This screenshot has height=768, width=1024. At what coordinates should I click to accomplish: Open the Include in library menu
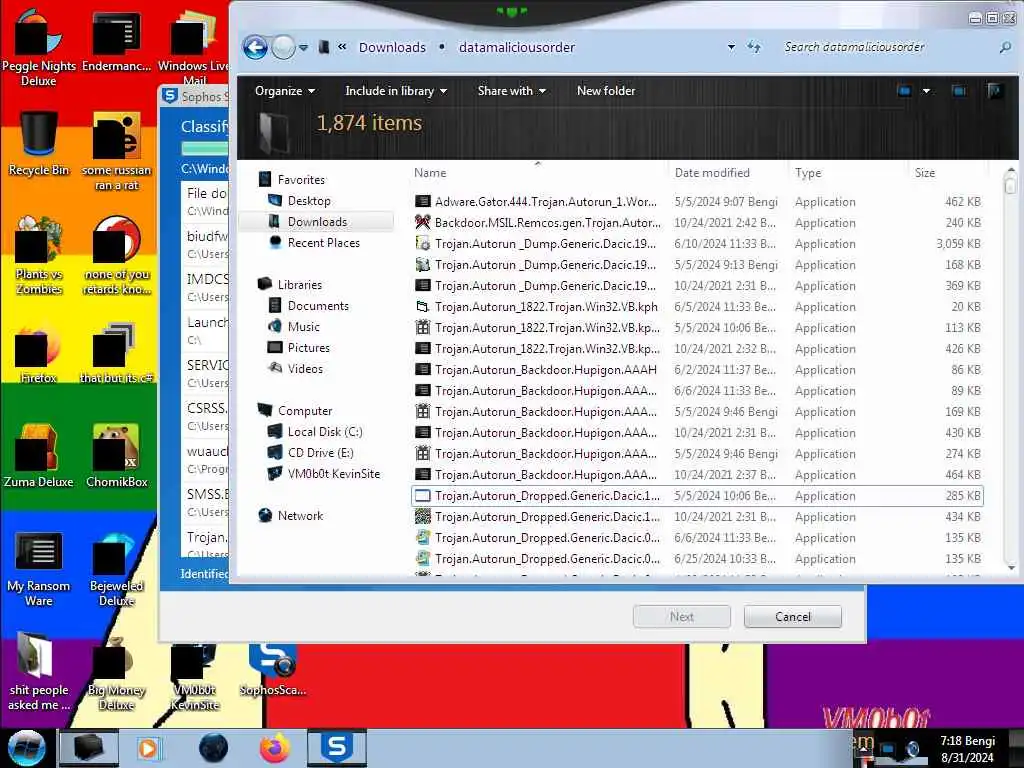(x=396, y=91)
